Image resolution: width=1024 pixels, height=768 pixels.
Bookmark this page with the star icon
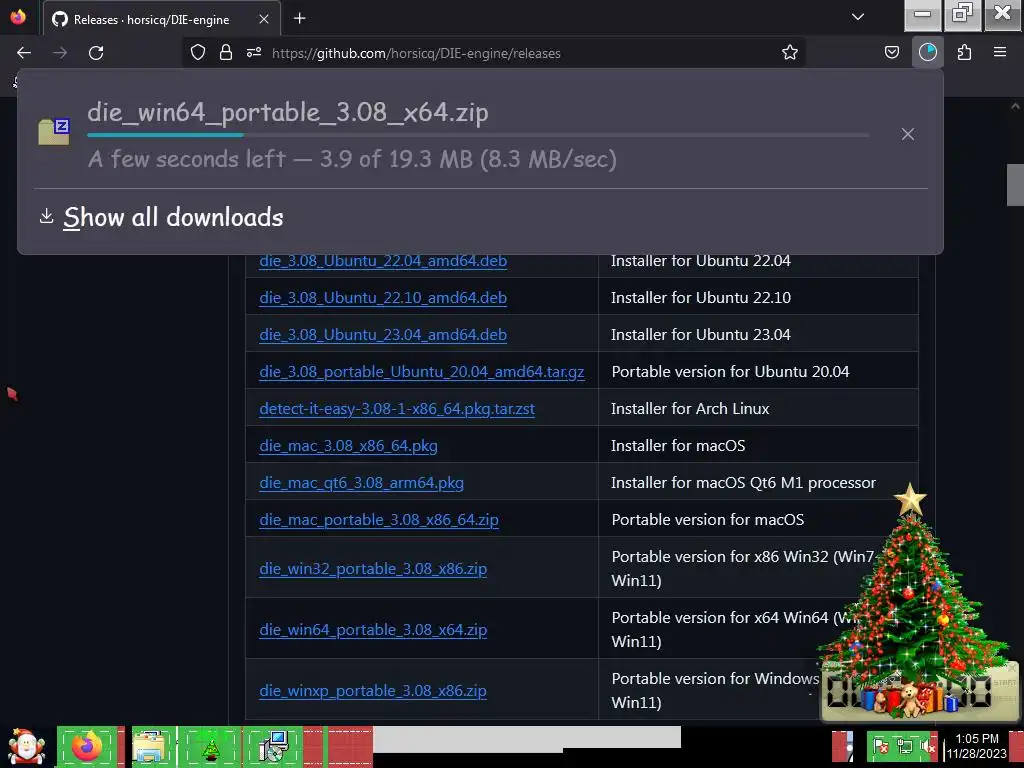(790, 53)
